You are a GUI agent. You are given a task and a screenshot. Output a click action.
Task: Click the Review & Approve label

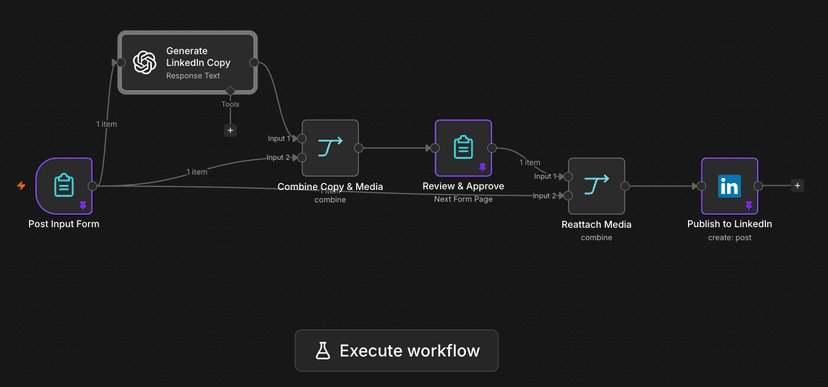click(463, 186)
